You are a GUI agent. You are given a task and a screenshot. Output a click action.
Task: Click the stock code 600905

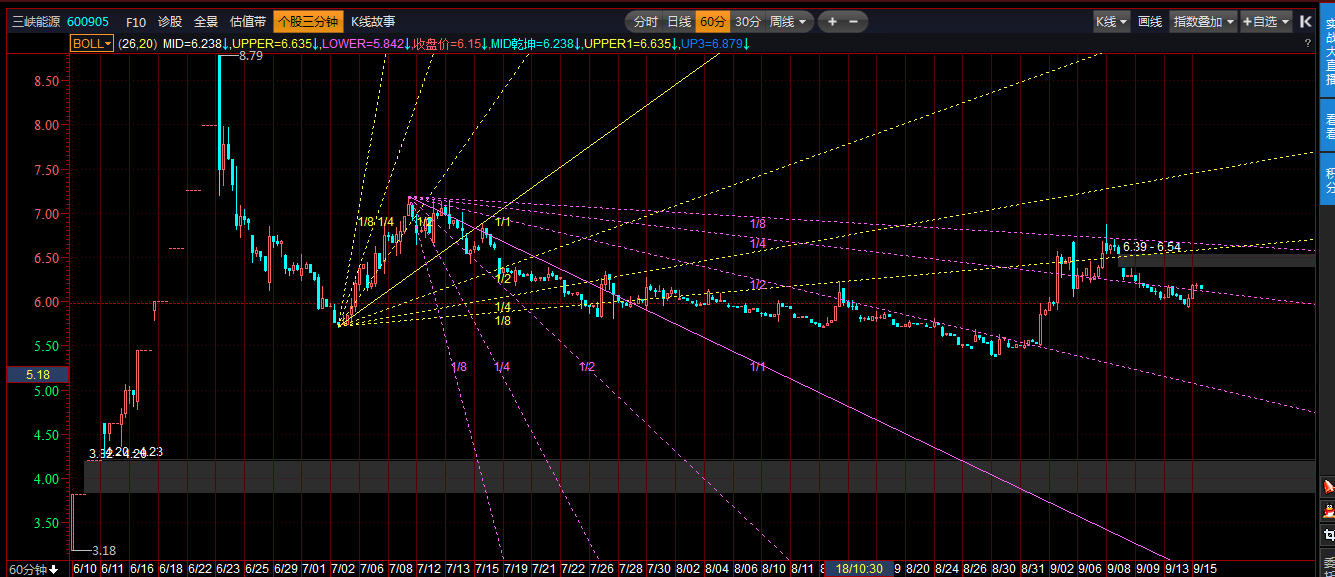(88, 22)
